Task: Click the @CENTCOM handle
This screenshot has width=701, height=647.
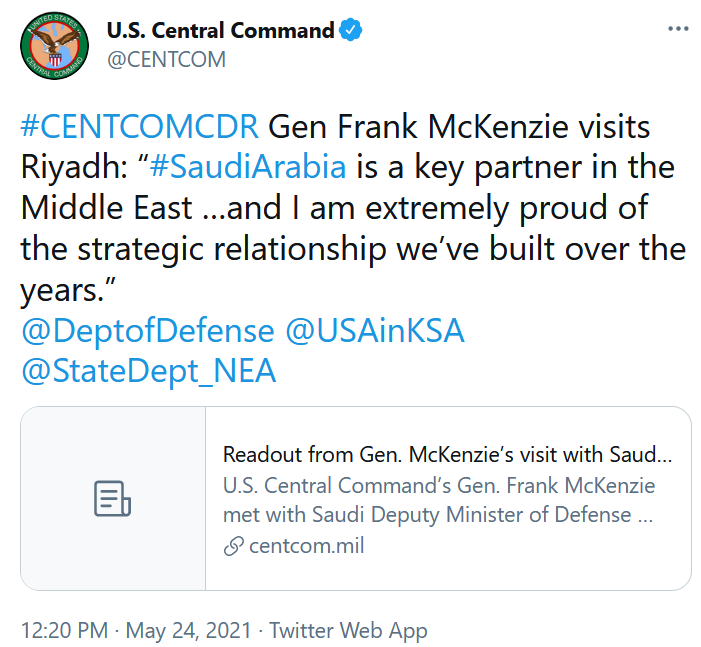Action: [x=166, y=59]
